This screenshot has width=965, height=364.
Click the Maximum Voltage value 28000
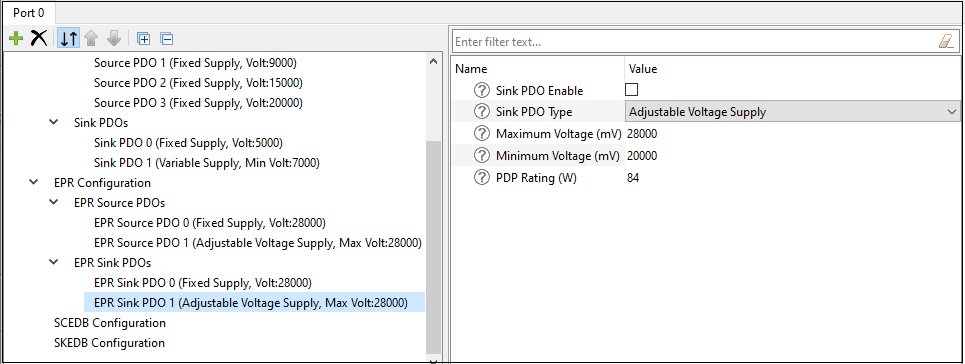643,134
